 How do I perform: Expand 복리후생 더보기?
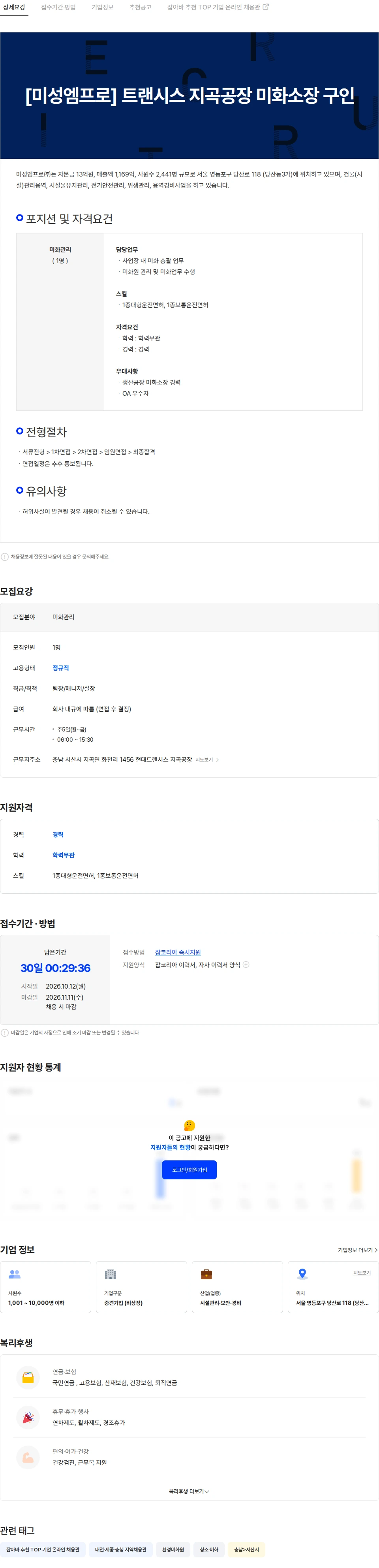tap(189, 1491)
